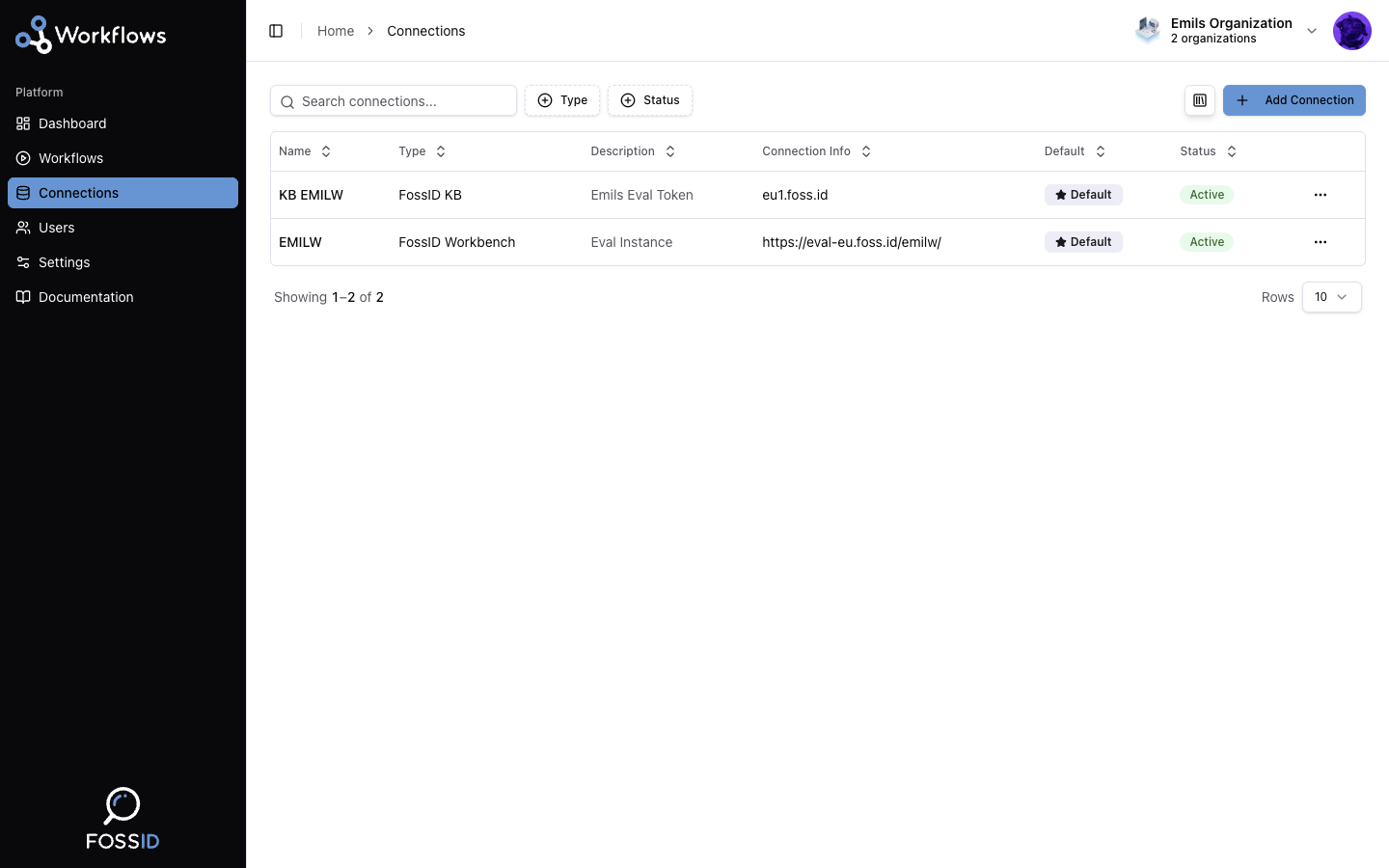The height and width of the screenshot is (868, 1389).
Task: Click the Default badge in KB EMILW row
Action: [1083, 195]
